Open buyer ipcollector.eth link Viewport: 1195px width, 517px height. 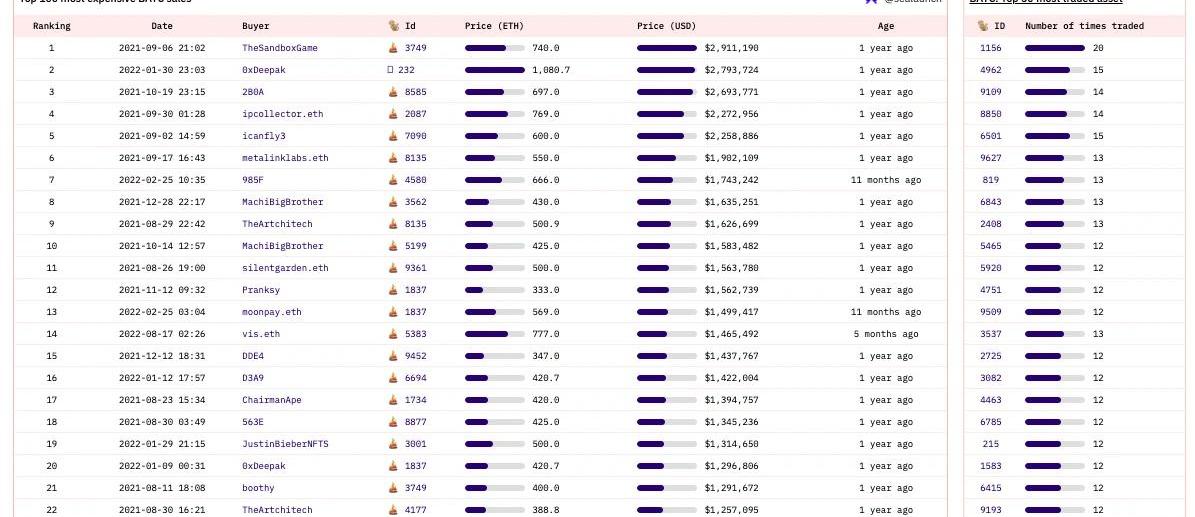click(283, 114)
